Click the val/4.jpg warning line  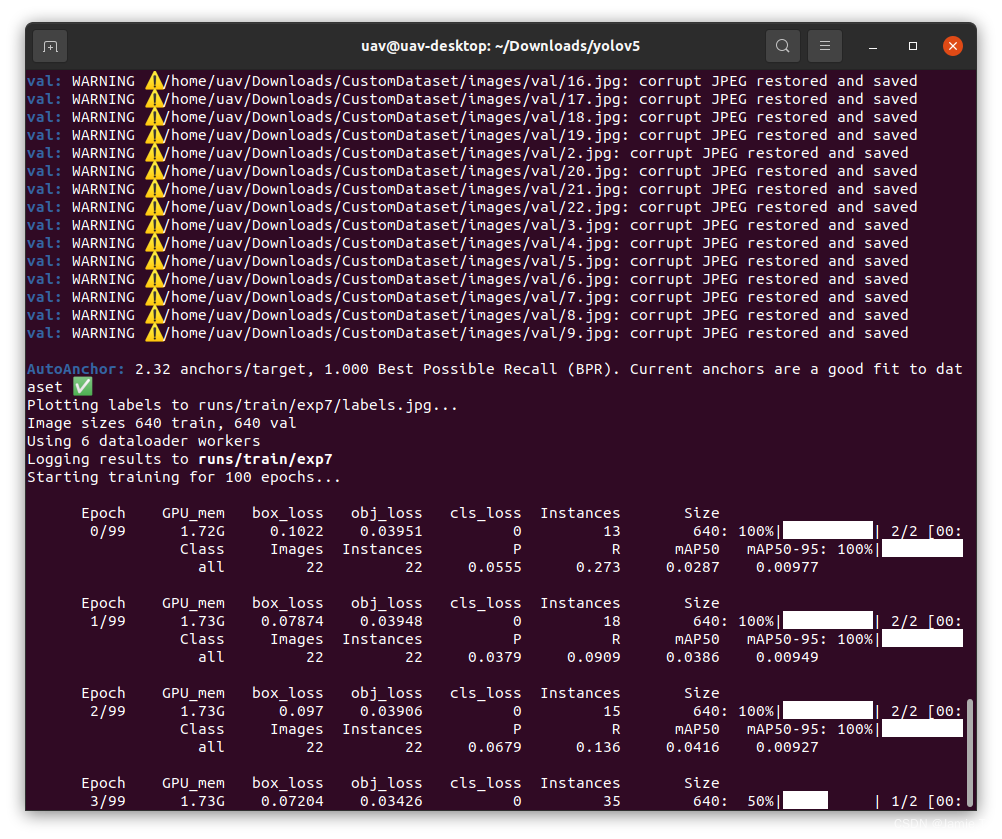coord(468,243)
